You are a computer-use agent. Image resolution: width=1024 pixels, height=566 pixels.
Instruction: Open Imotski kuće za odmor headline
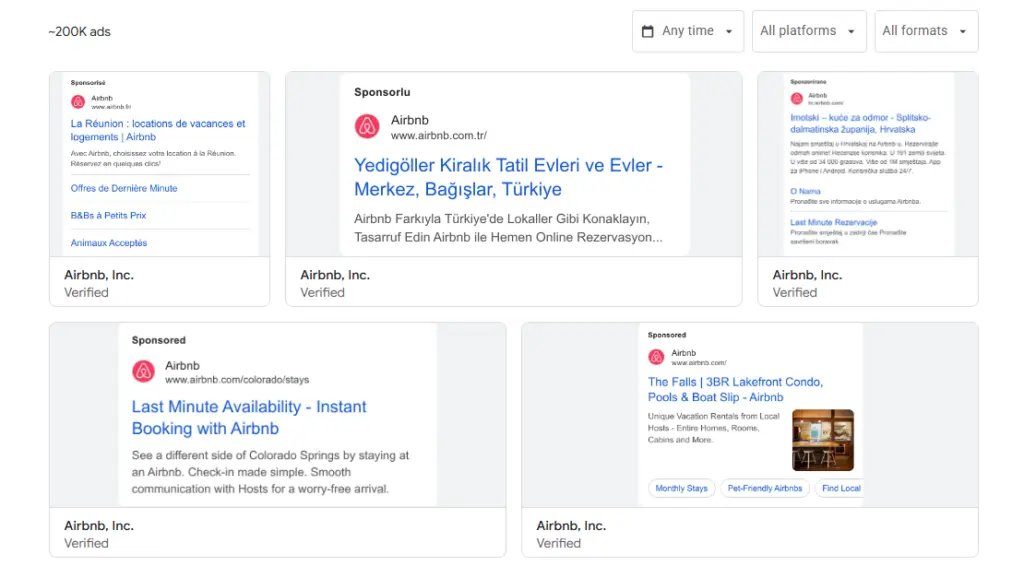(861, 123)
